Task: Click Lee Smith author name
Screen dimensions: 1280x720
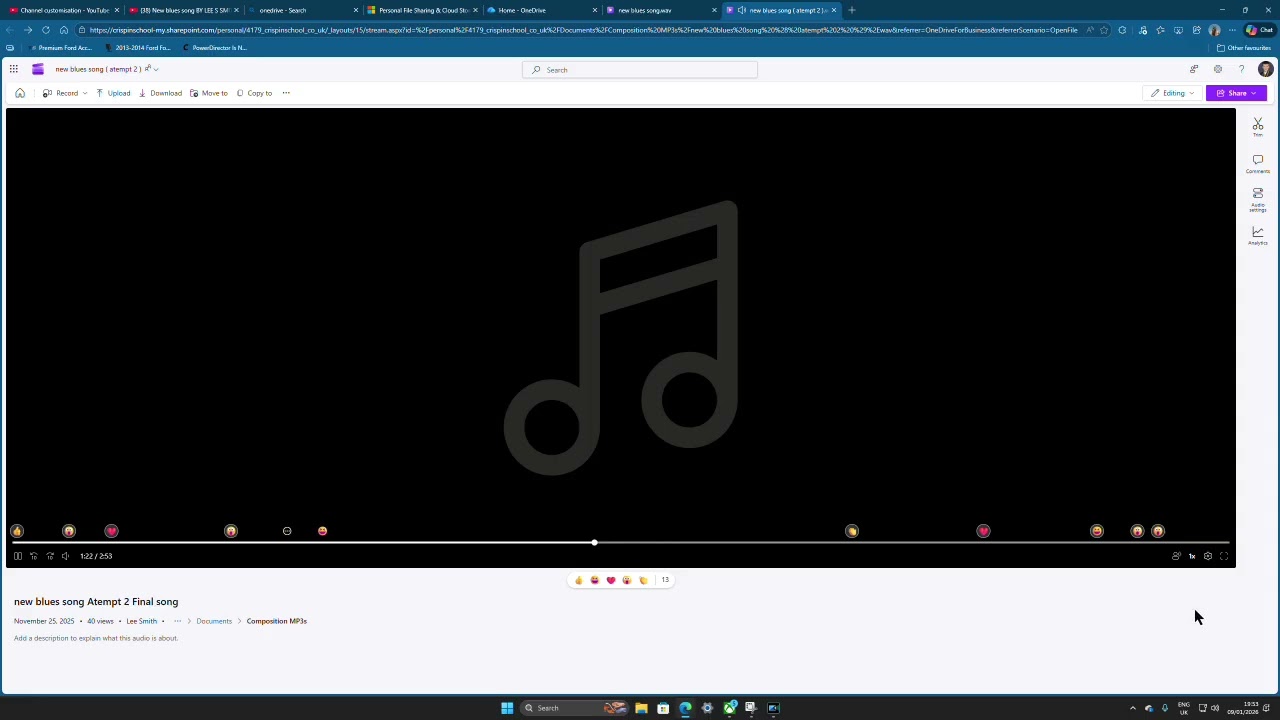Action: (141, 621)
